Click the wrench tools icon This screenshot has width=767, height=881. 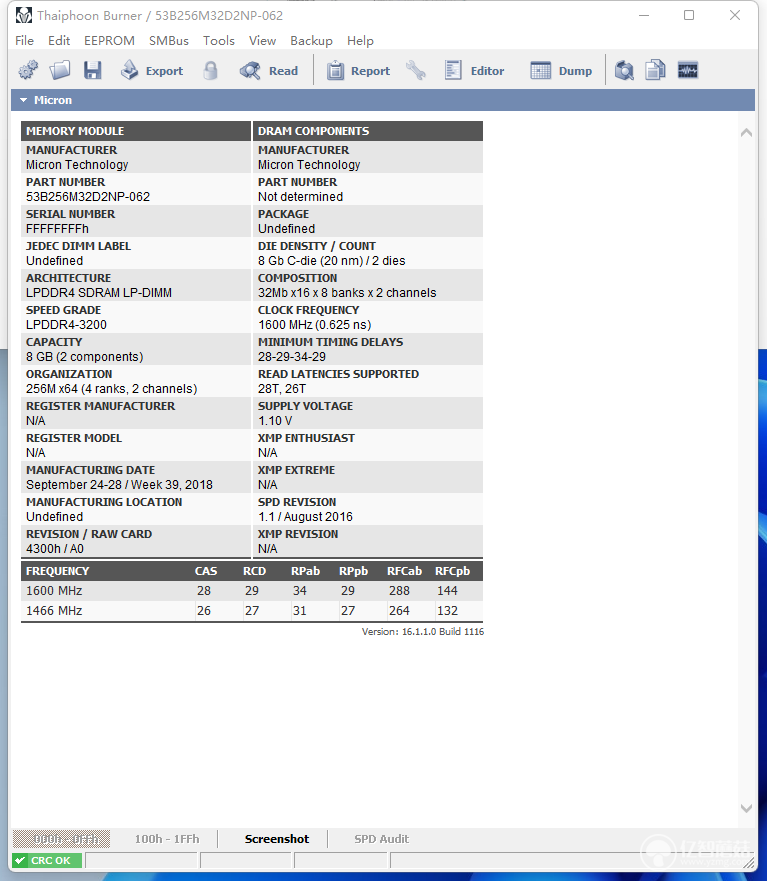(416, 71)
